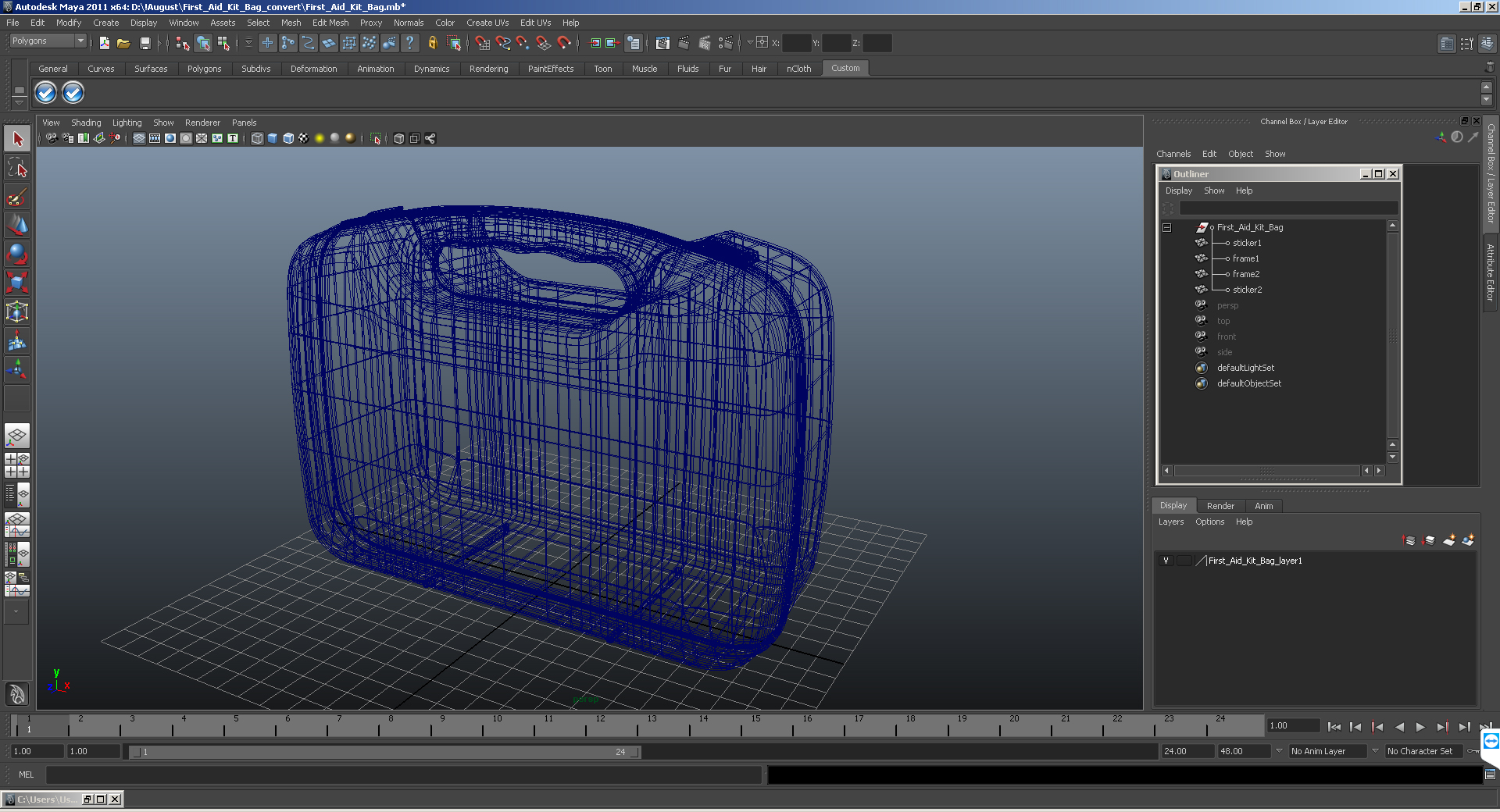Toggle use all lights yellow sphere
The width and height of the screenshot is (1500, 812).
(320, 138)
